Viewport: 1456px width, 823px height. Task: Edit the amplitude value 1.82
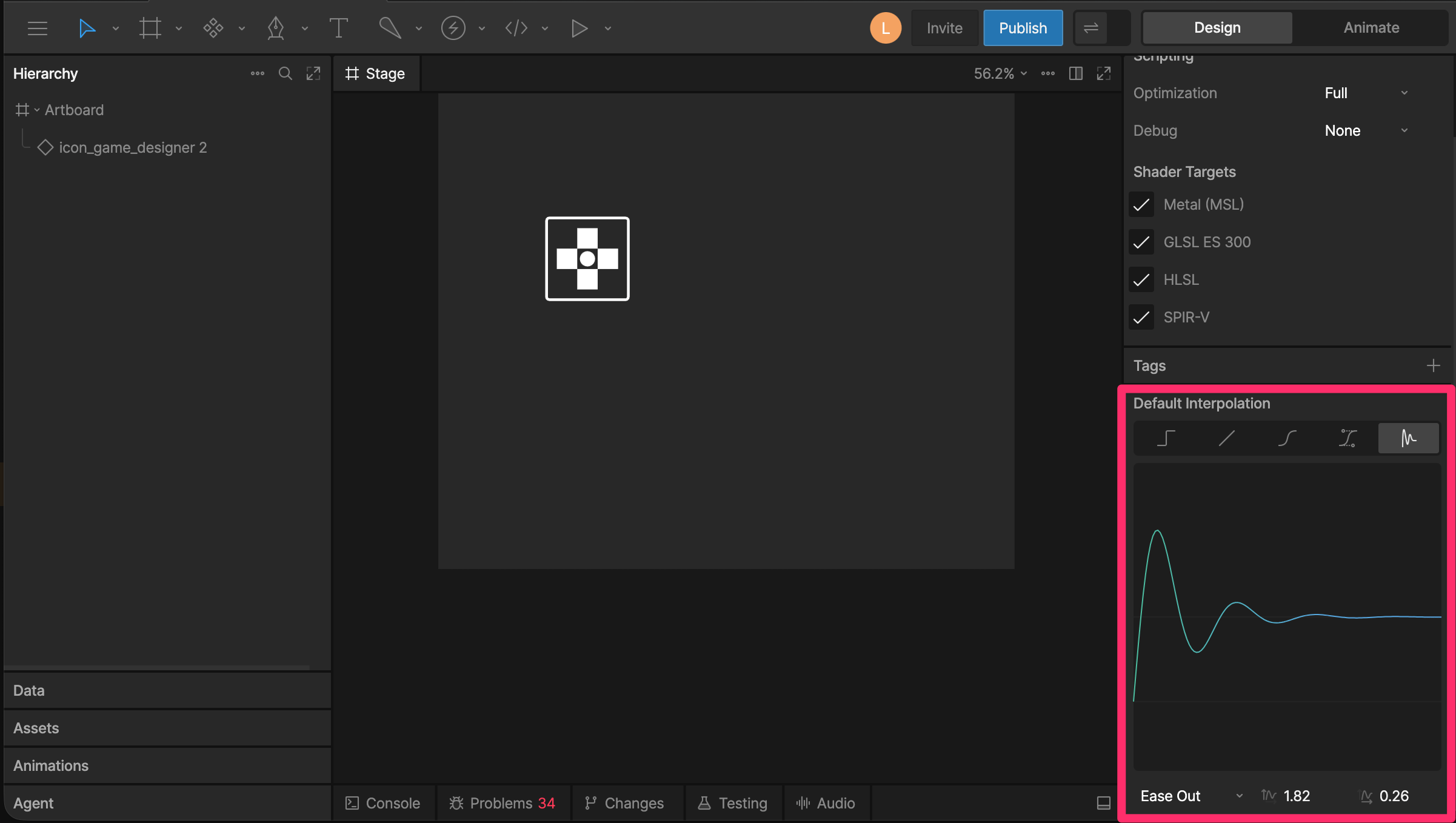(1297, 796)
